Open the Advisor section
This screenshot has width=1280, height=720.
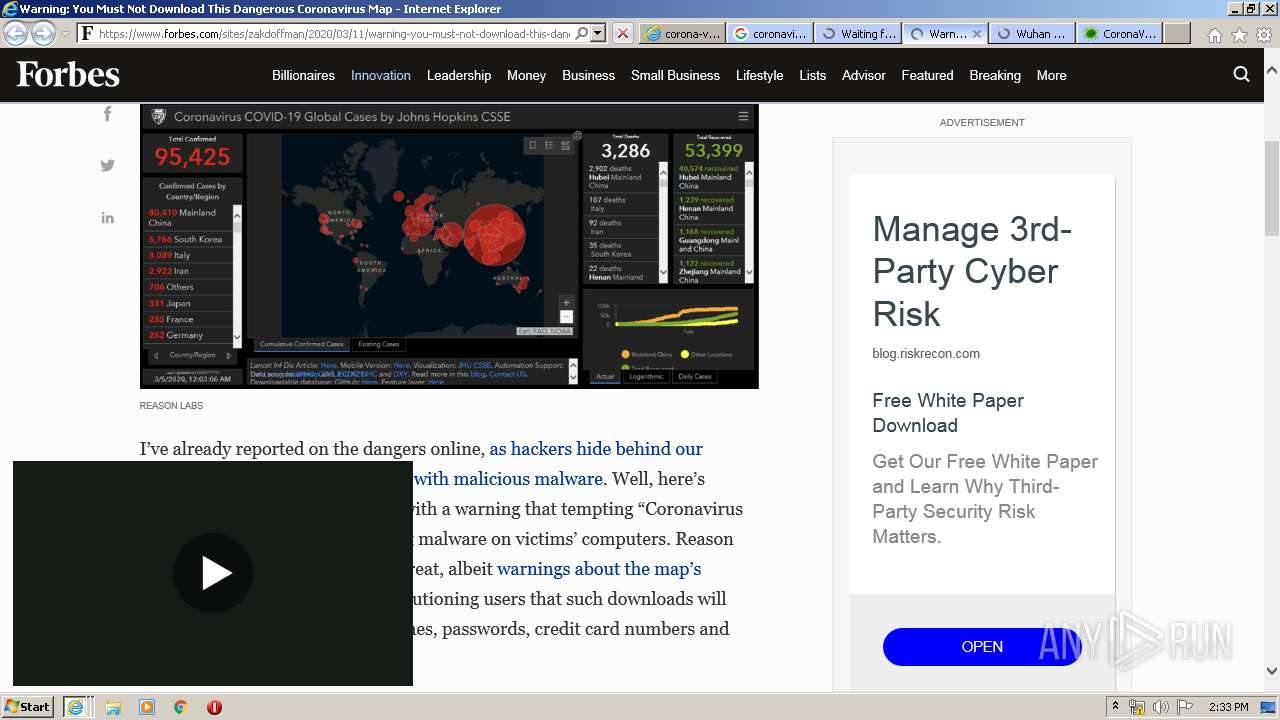[x=864, y=75]
